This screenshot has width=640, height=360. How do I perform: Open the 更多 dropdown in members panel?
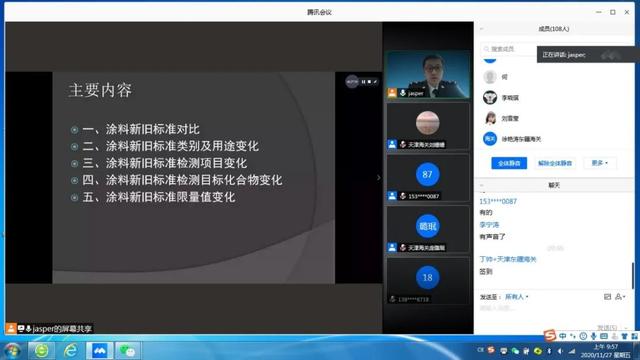[x=599, y=163]
